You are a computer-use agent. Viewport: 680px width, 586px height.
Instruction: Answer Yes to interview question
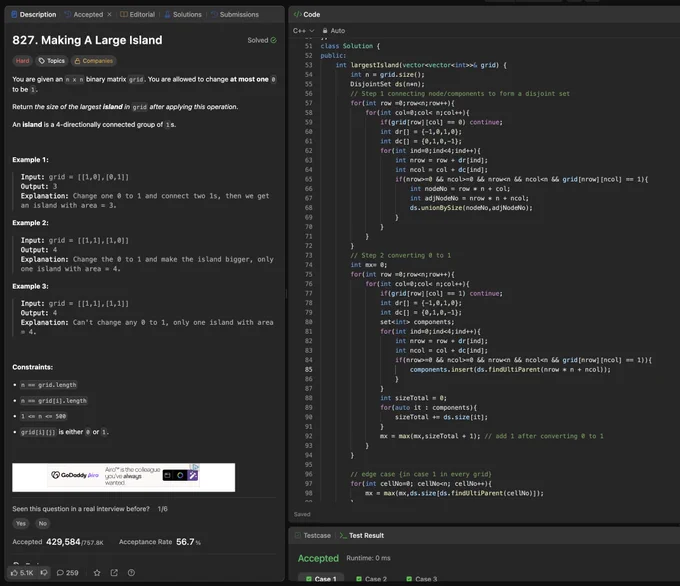pos(21,524)
